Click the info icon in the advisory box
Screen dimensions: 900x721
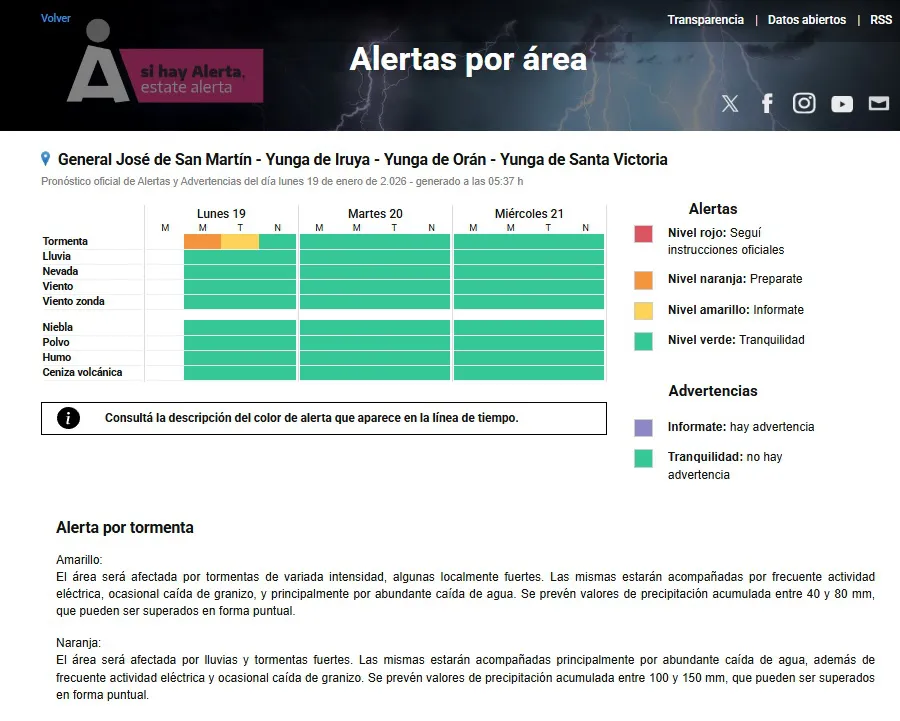click(67, 418)
